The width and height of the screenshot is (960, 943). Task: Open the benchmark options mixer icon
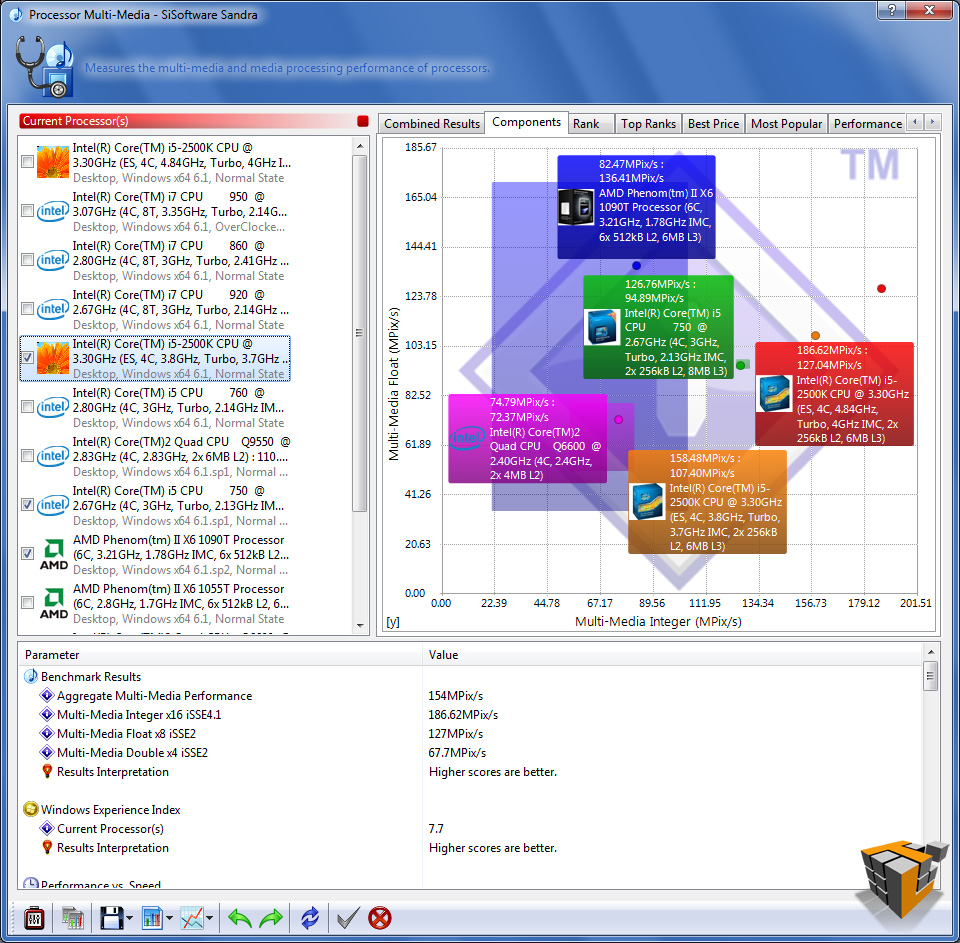tap(34, 918)
